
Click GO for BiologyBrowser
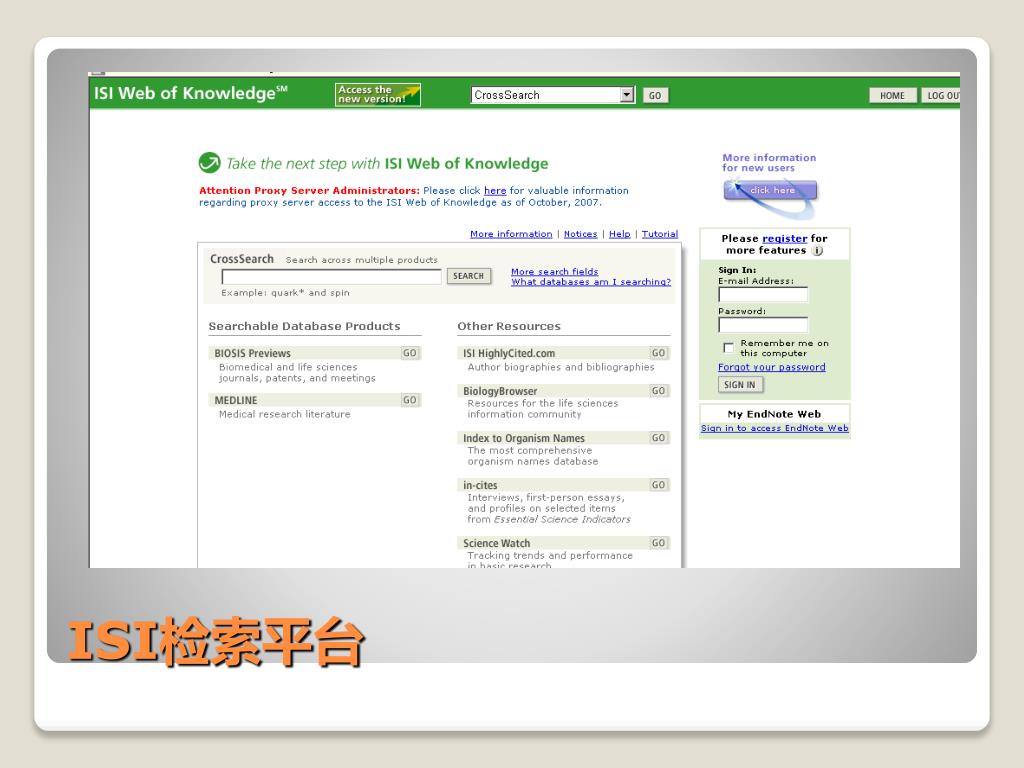click(658, 391)
